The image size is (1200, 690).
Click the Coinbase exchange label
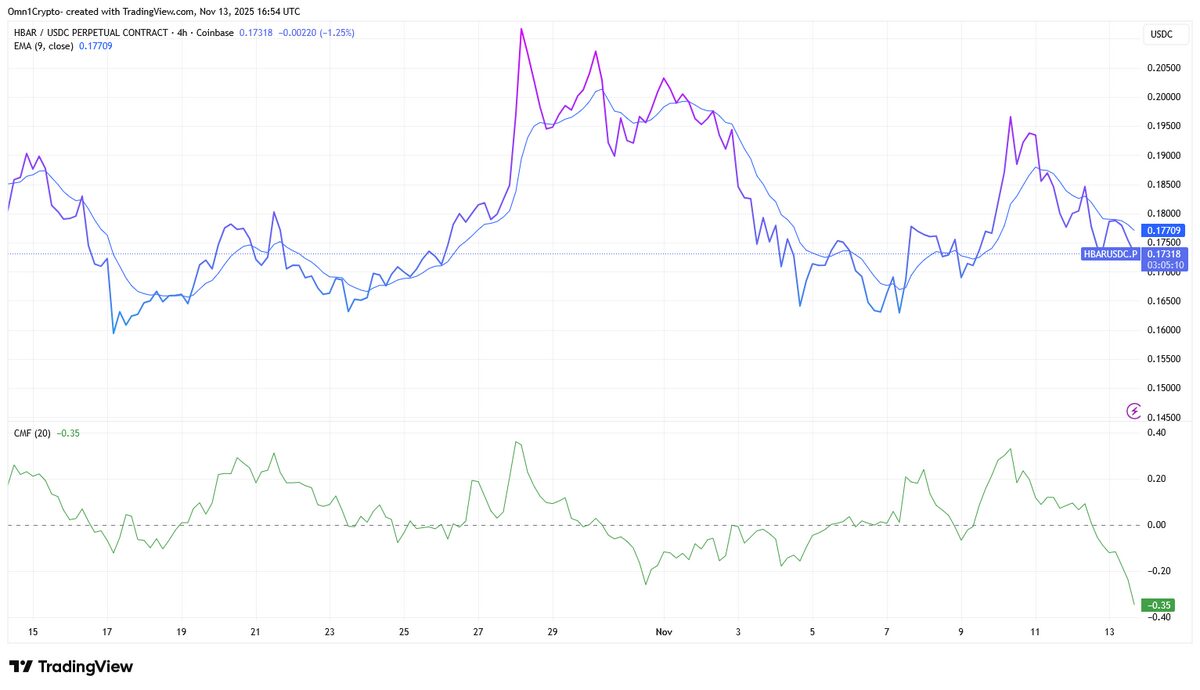[213, 32]
